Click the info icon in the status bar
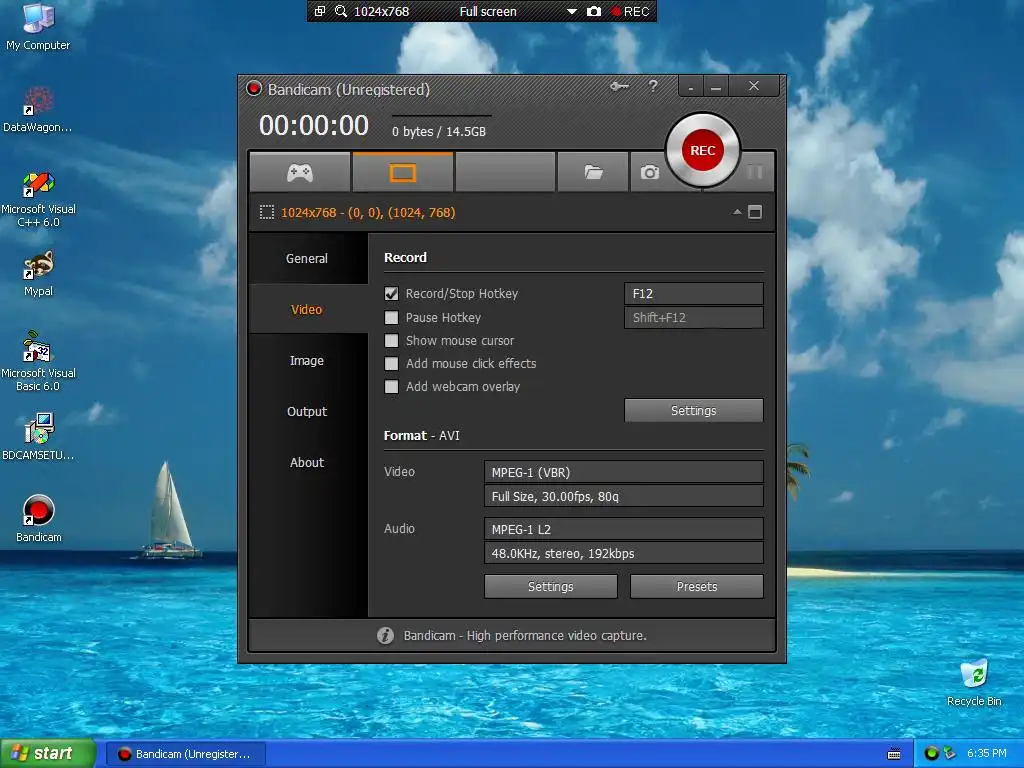 pyautogui.click(x=385, y=635)
